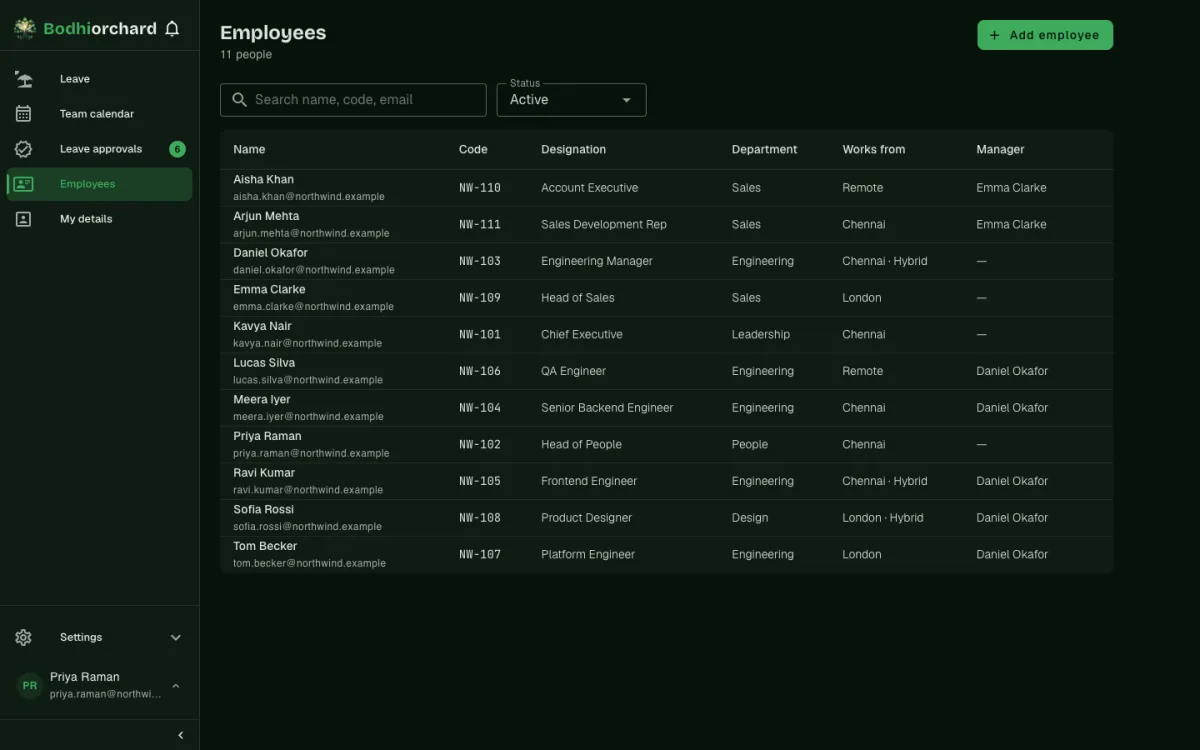
Task: Click the Leadership department cell
Action: click(760, 334)
